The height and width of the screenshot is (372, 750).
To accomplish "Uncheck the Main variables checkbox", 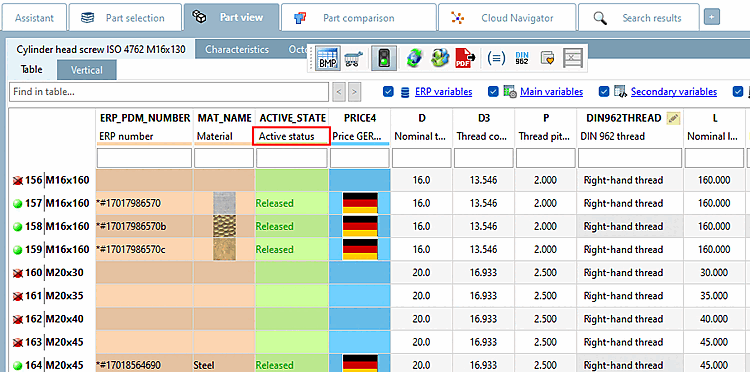I will (493, 92).
